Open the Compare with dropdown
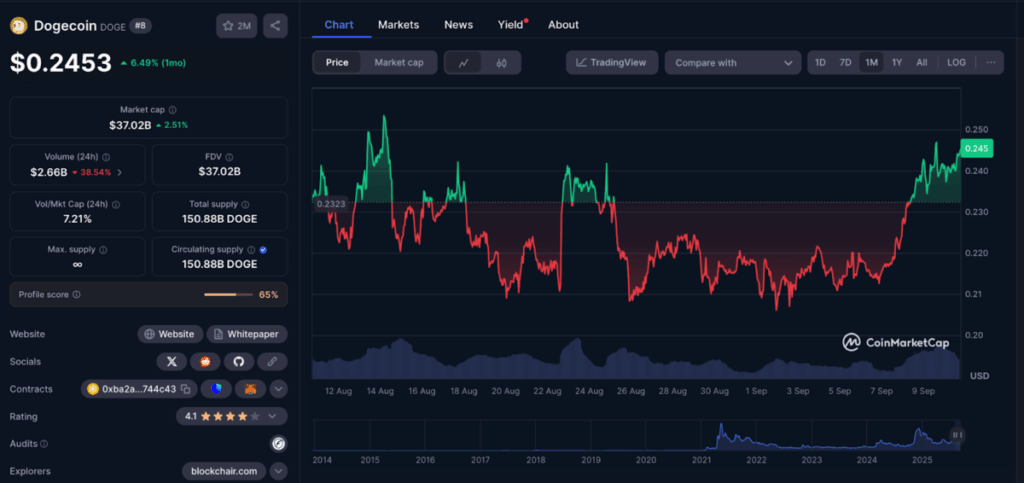The image size is (1024, 483). pyautogui.click(x=733, y=63)
